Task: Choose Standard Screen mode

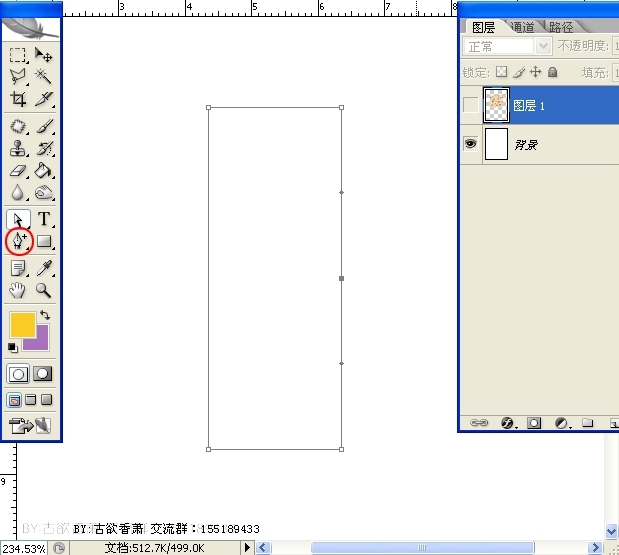Action: (15, 400)
